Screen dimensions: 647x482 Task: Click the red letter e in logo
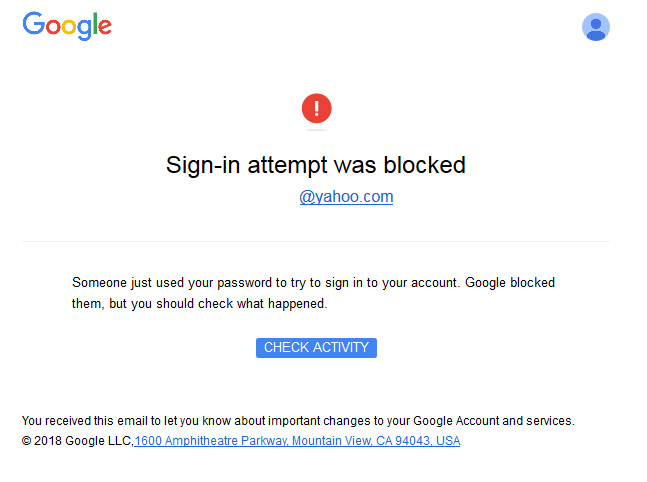[105, 26]
